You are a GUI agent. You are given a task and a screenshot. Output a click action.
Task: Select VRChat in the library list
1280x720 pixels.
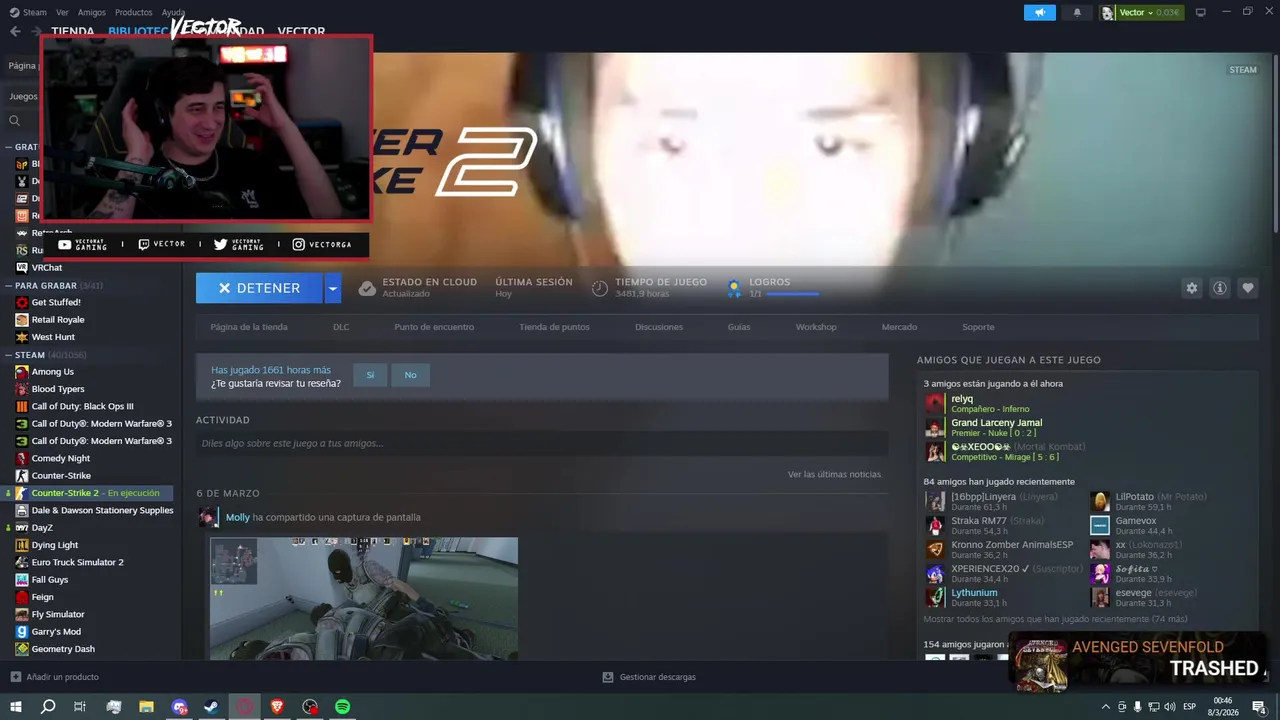[47, 267]
